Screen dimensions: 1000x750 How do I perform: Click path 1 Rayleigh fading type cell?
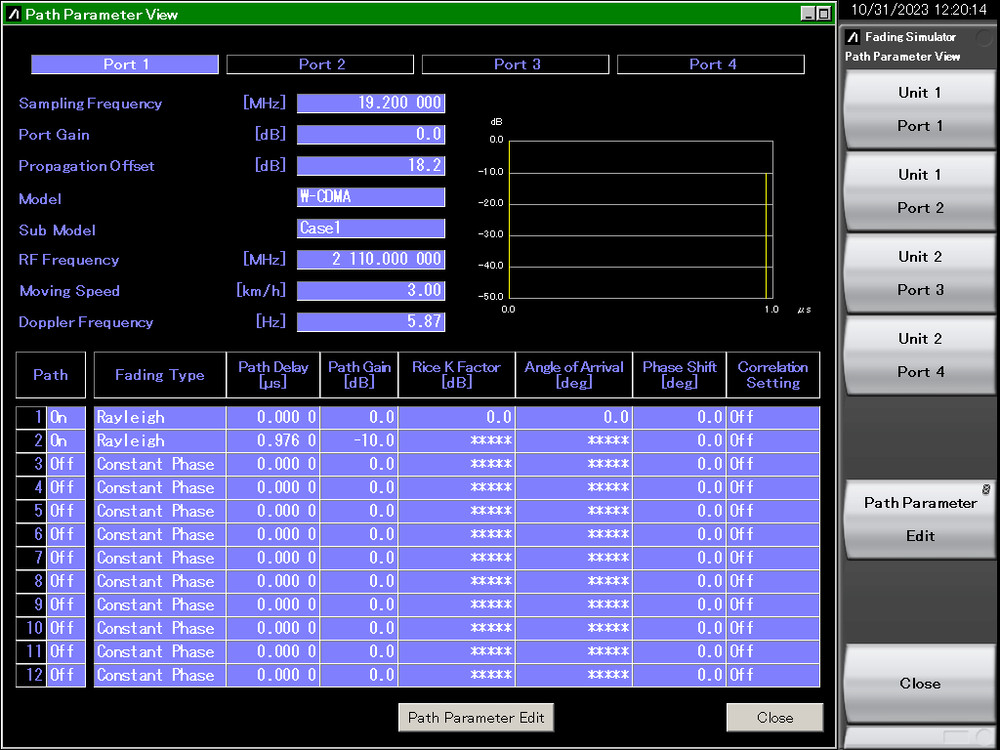point(160,418)
